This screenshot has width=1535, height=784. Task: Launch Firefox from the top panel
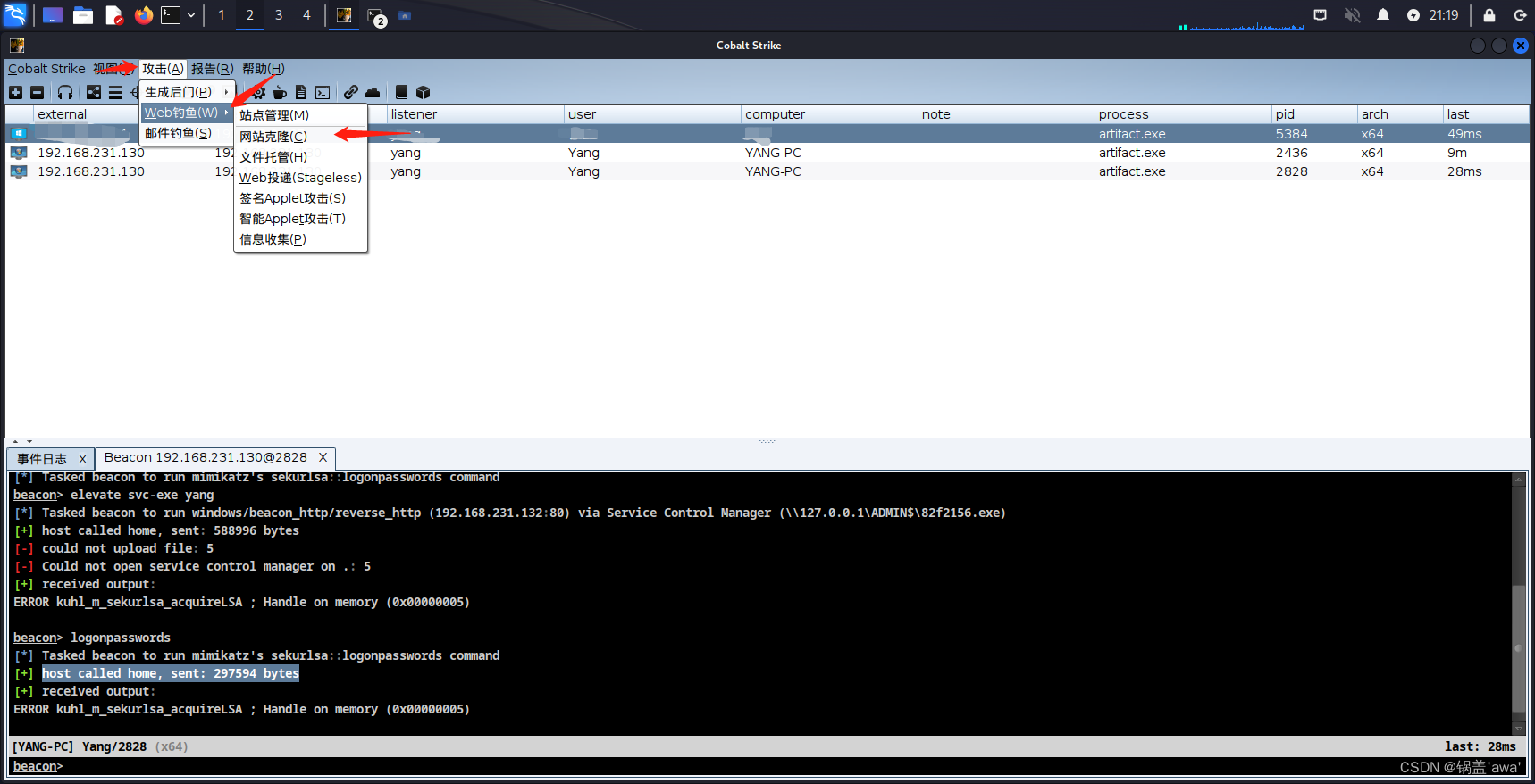pos(144,15)
